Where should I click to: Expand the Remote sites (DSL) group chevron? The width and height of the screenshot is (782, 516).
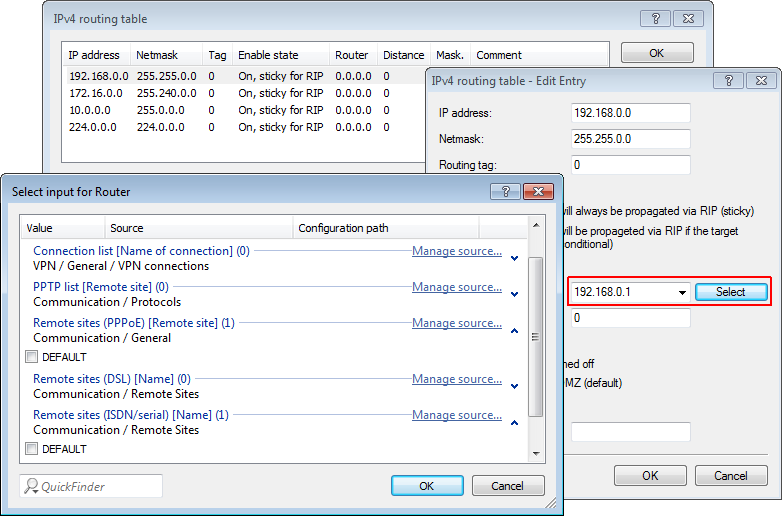[514, 387]
